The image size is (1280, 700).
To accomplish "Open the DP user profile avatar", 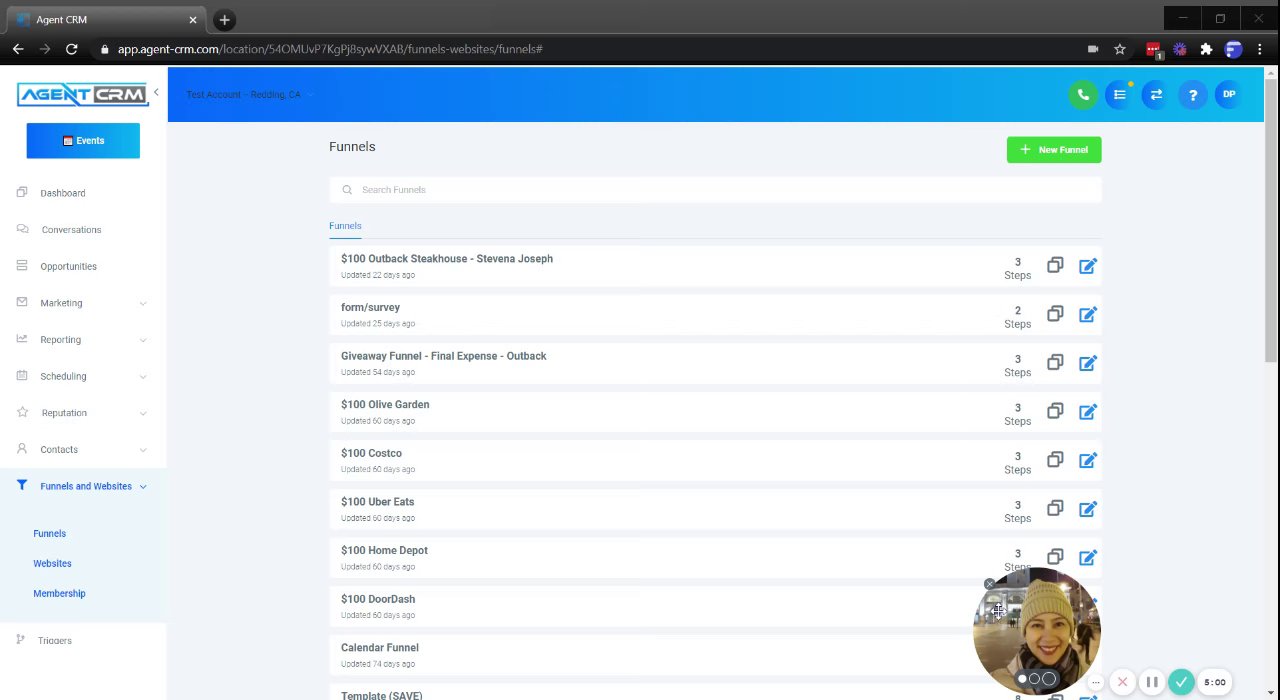I will [x=1229, y=95].
